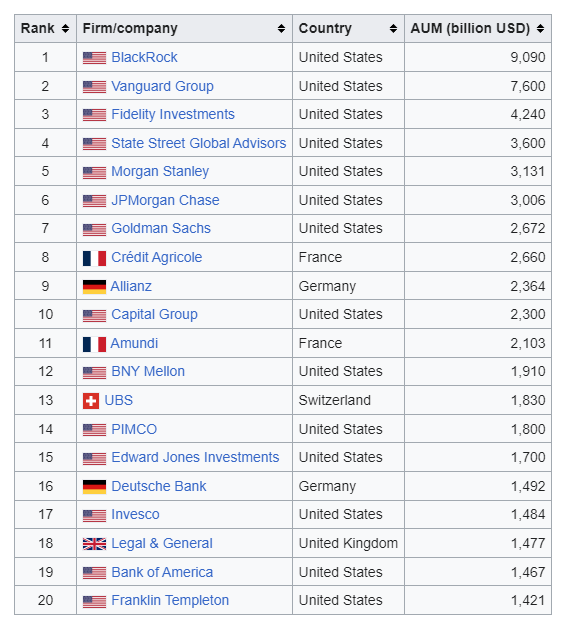
Task: Click rank number 13 cell
Action: coord(45,401)
